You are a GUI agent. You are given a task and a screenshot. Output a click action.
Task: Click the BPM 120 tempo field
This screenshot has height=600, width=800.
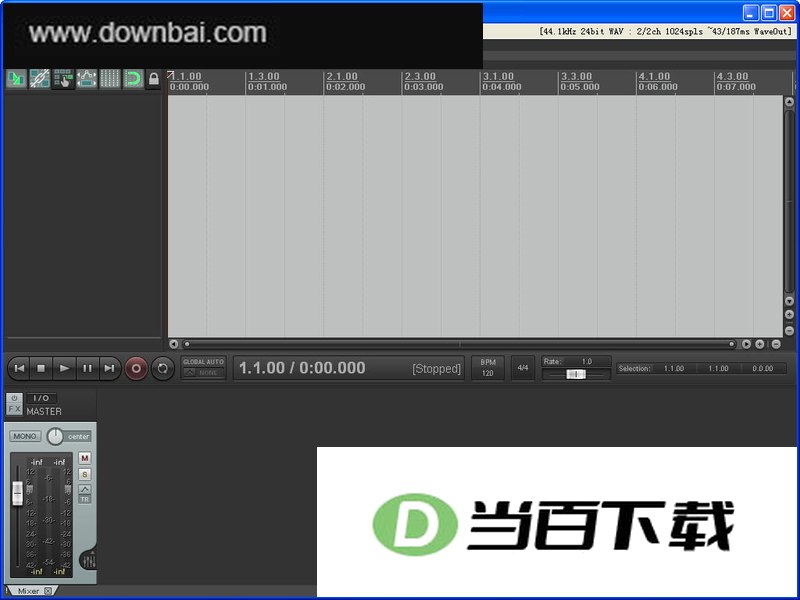[x=488, y=368]
